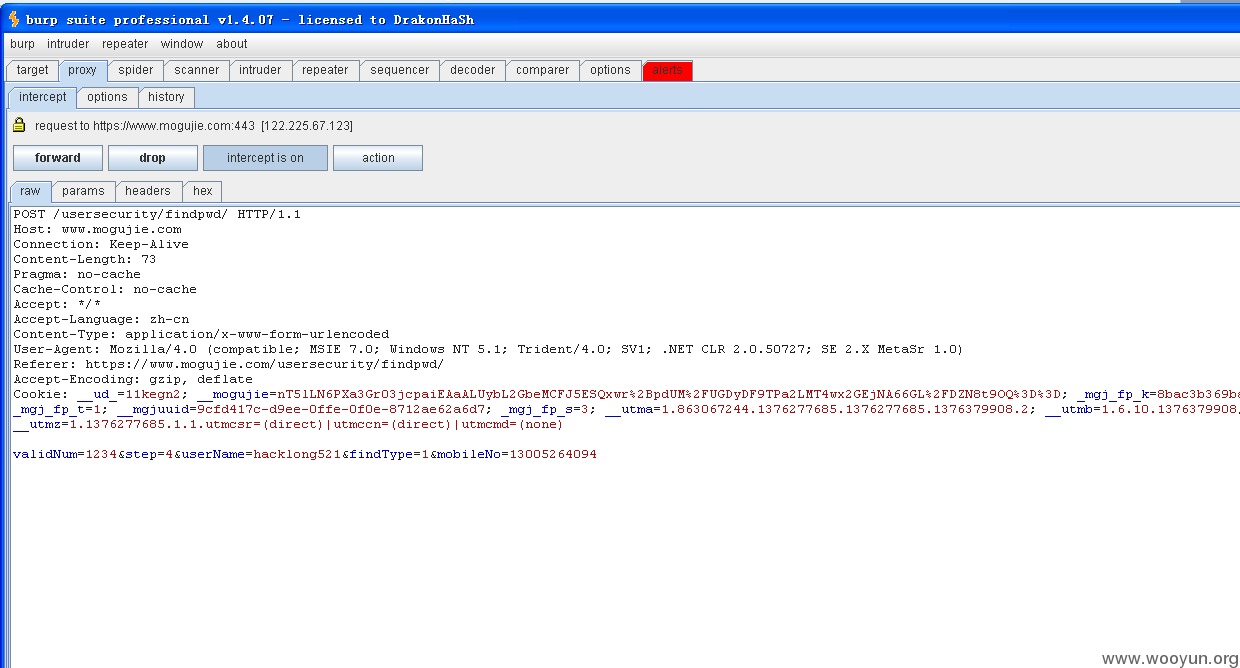Click the User-Agent header line
This screenshot has height=668, width=1240.
488,349
